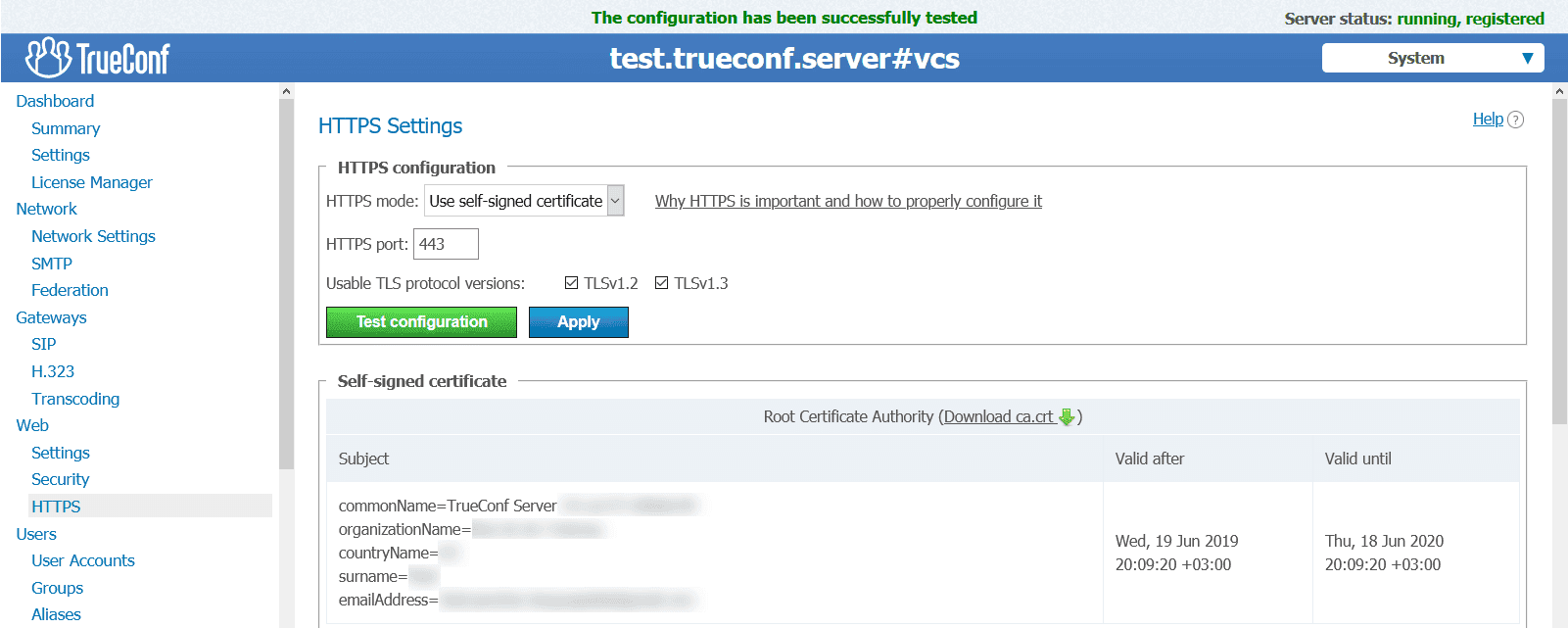Click server name test.trueconf.server#vcs
Viewport: 1568px width, 628px height.
(x=784, y=58)
